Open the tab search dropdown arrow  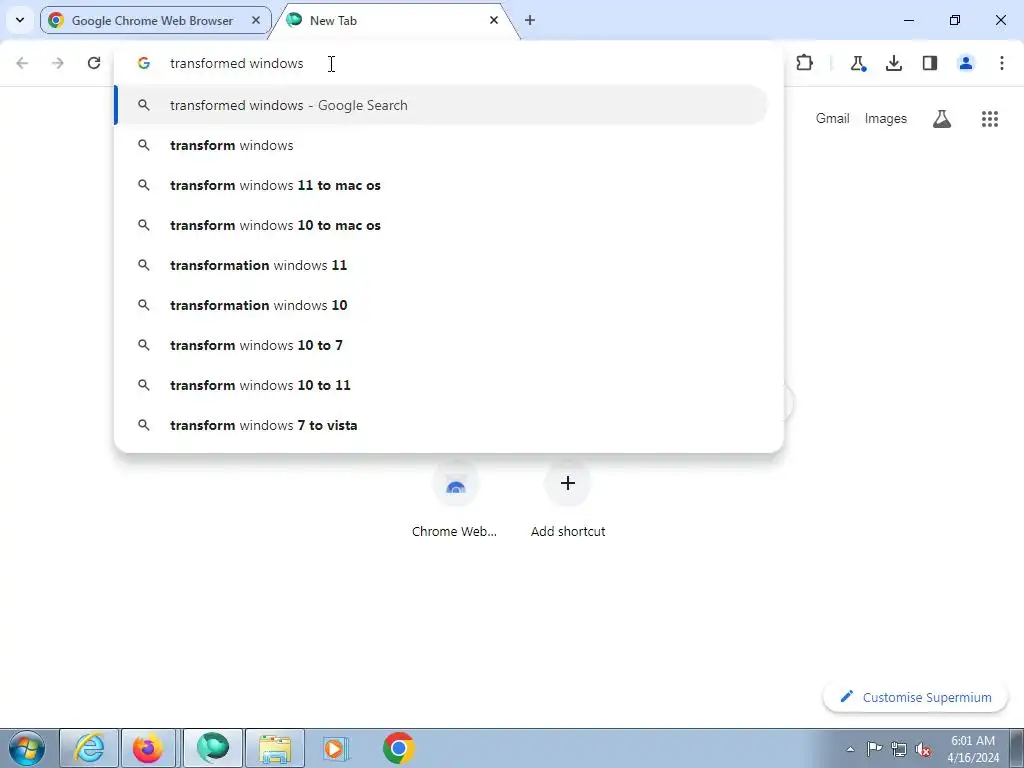pyautogui.click(x=20, y=20)
